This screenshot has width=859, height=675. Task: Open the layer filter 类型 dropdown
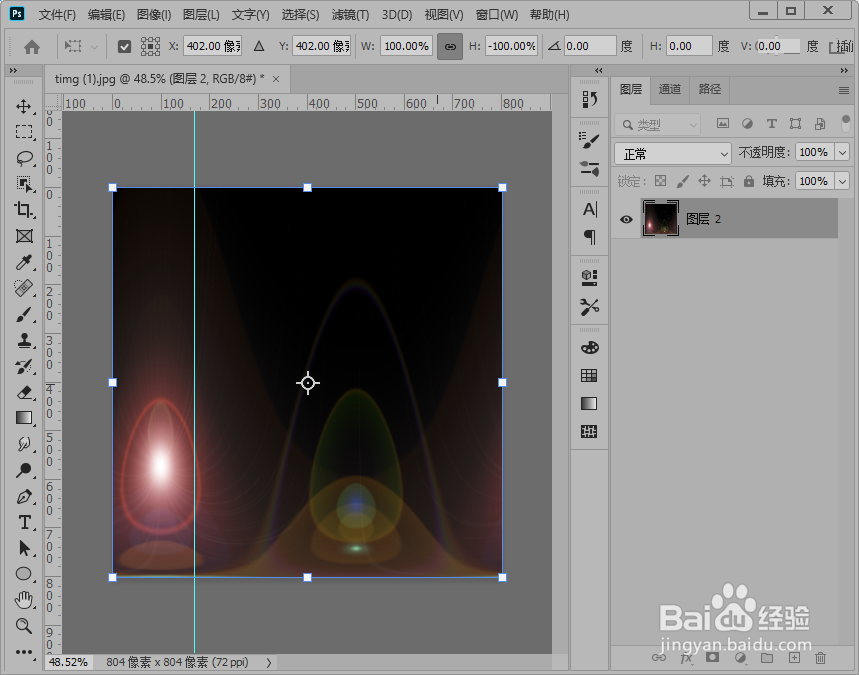[657, 125]
